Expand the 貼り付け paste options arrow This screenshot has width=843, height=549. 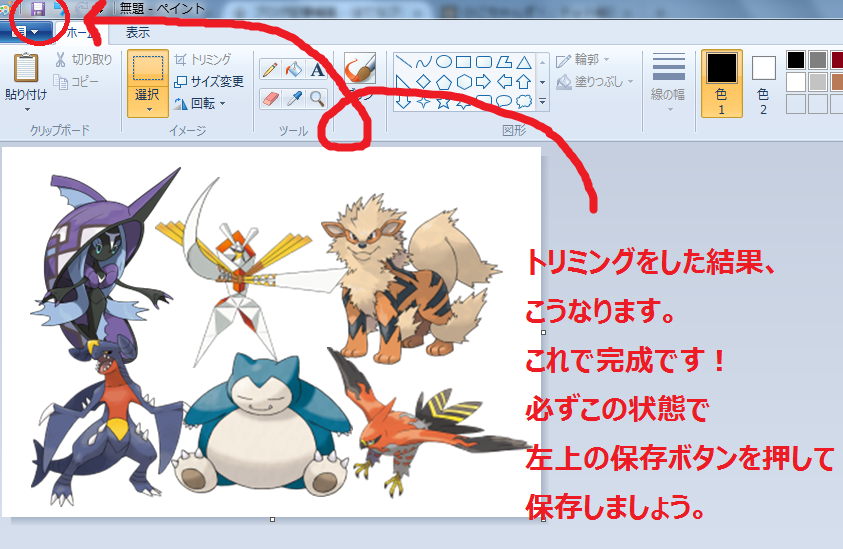click(x=26, y=109)
